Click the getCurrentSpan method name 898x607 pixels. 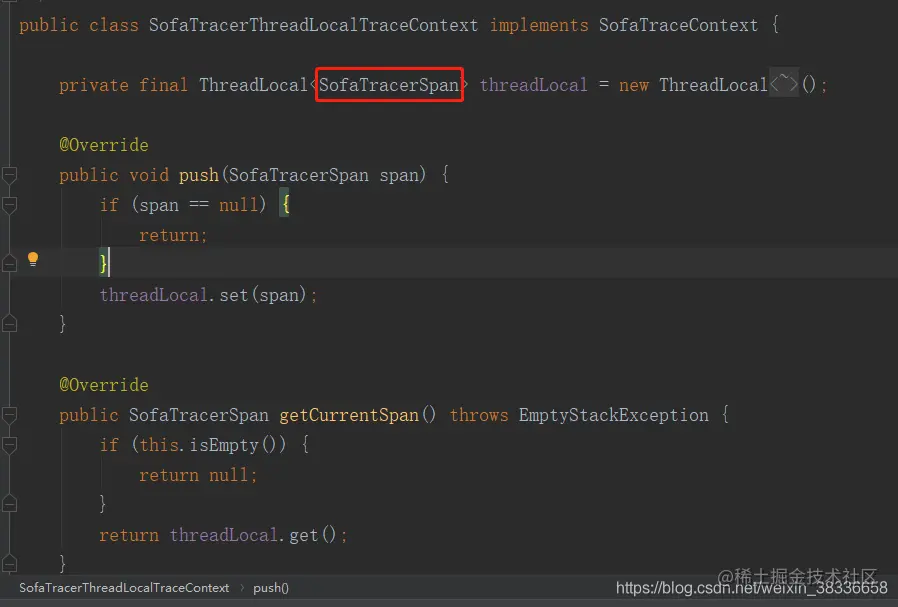[x=349, y=415]
